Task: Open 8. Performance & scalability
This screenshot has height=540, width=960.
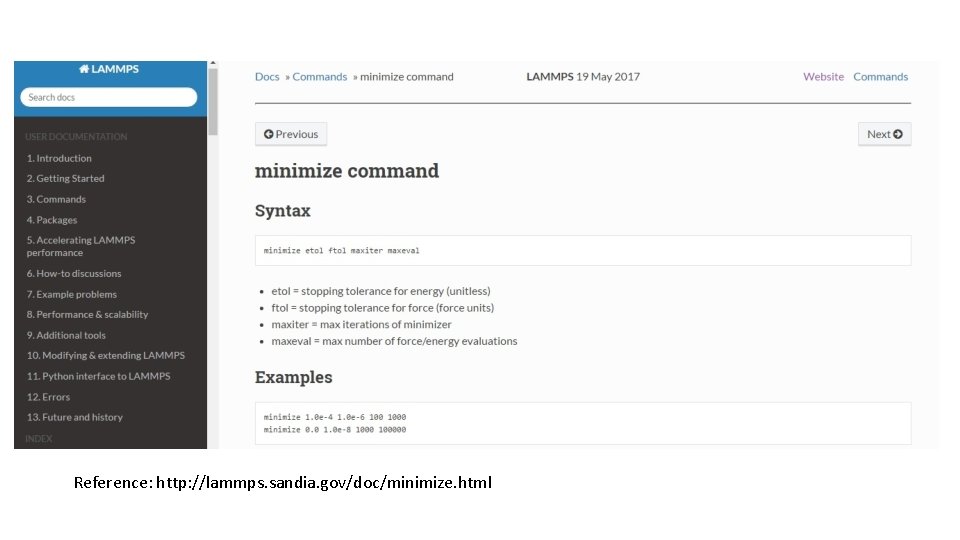Action: tap(88, 314)
